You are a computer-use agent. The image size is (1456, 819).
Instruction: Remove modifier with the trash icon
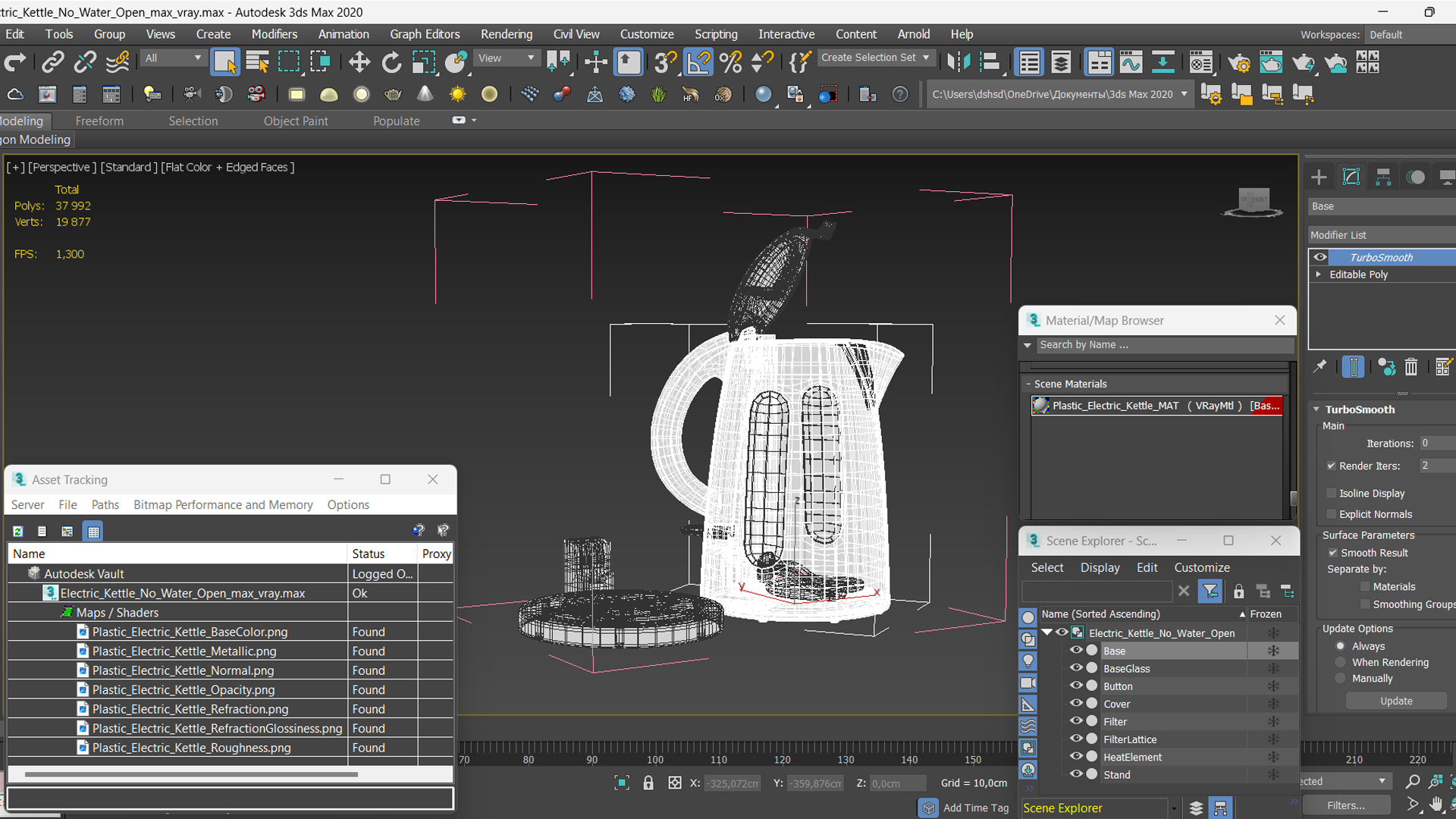pyautogui.click(x=1410, y=367)
